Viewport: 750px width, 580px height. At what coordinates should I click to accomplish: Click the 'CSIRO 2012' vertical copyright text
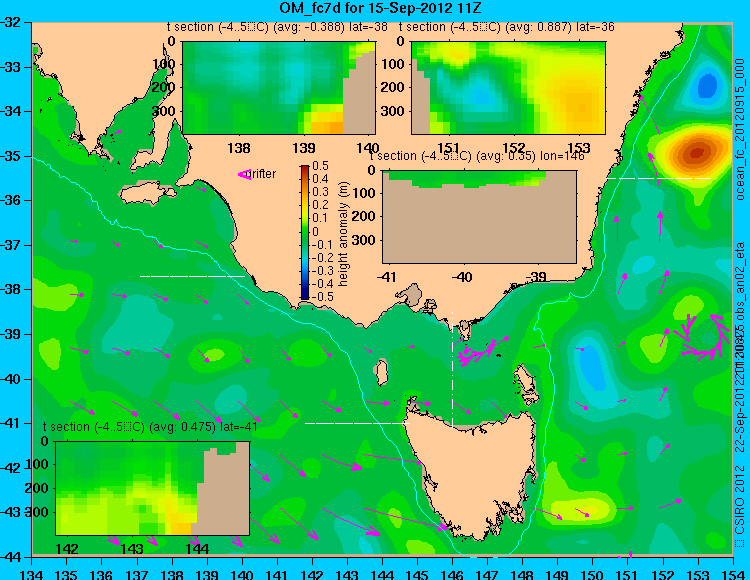pyautogui.click(x=740, y=500)
